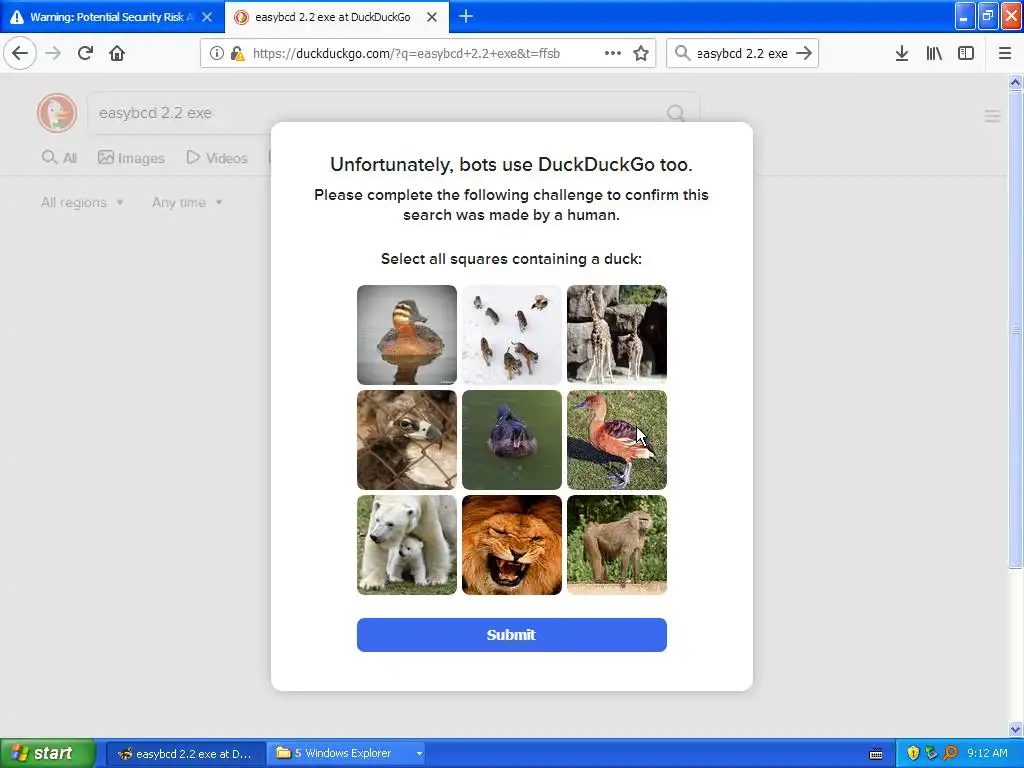The height and width of the screenshot is (768, 1024).
Task: Open a new tab with plus button
Action: [466, 16]
